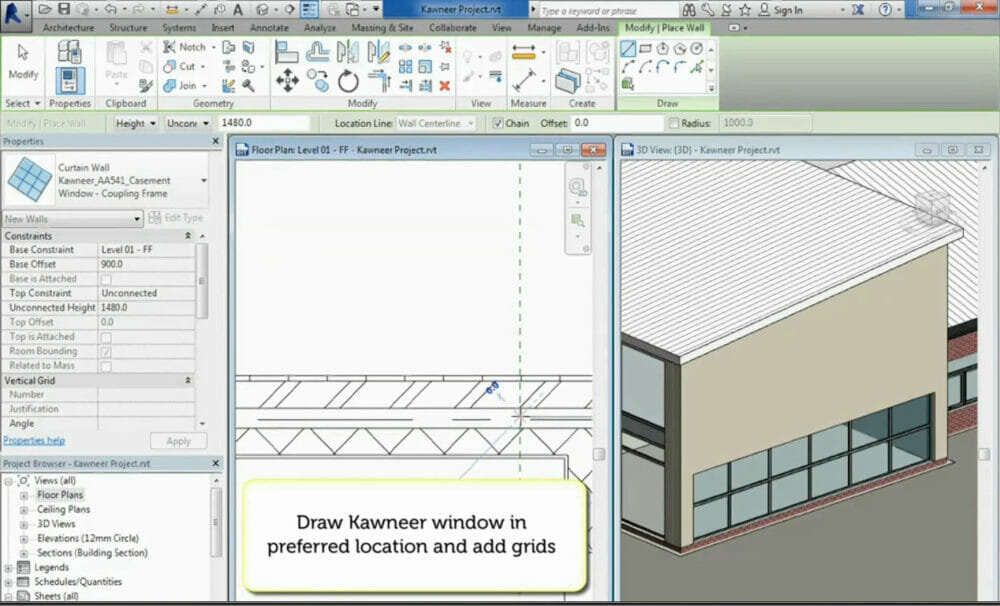Screen dimensions: 1000x606
Task: Click the Open folder icon in quick access toolbar
Action: (x=45, y=9)
